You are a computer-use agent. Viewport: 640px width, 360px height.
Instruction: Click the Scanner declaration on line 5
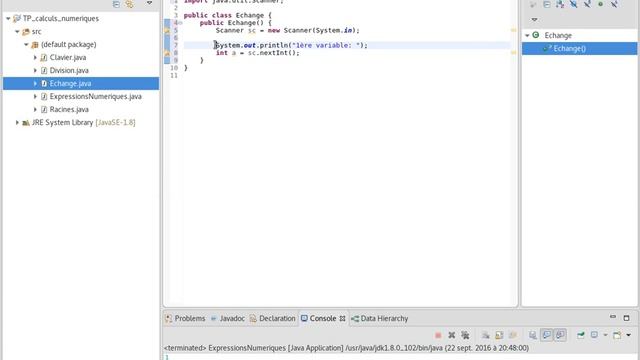click(287, 30)
